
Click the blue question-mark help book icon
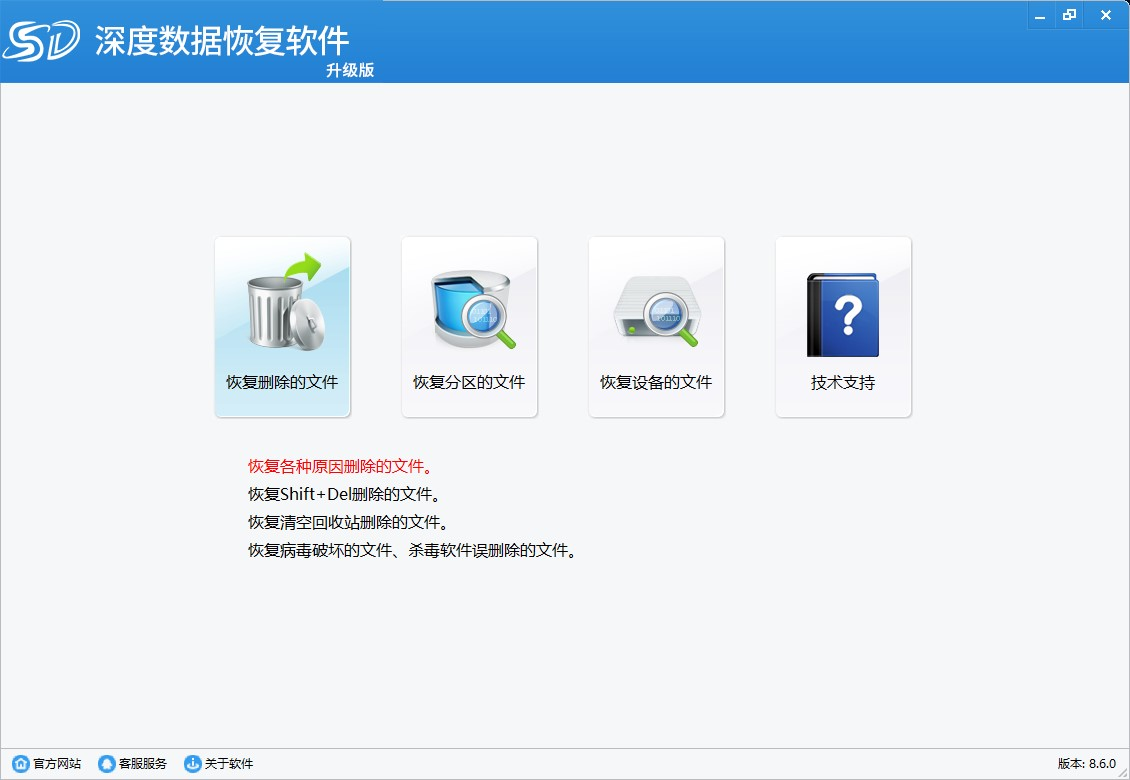(x=842, y=314)
